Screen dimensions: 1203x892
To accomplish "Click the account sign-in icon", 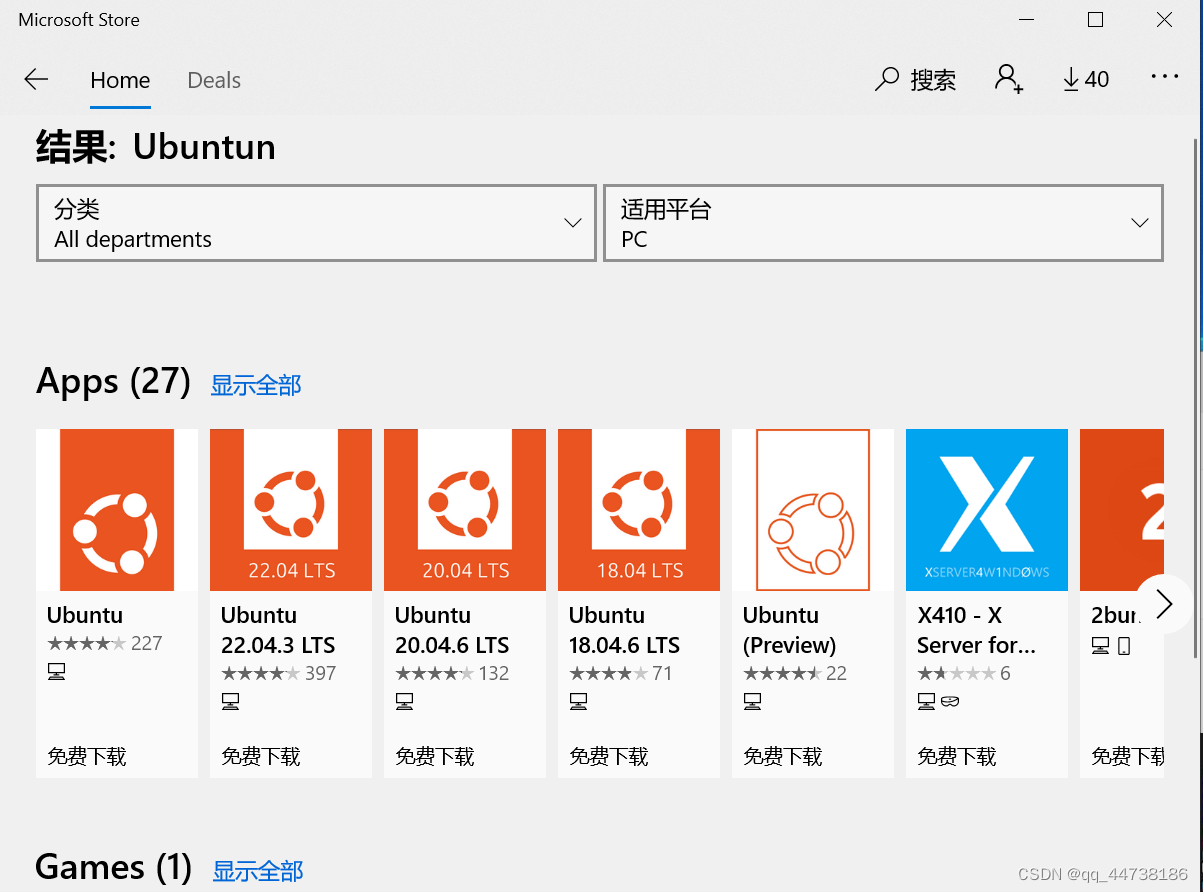I will (1009, 79).
